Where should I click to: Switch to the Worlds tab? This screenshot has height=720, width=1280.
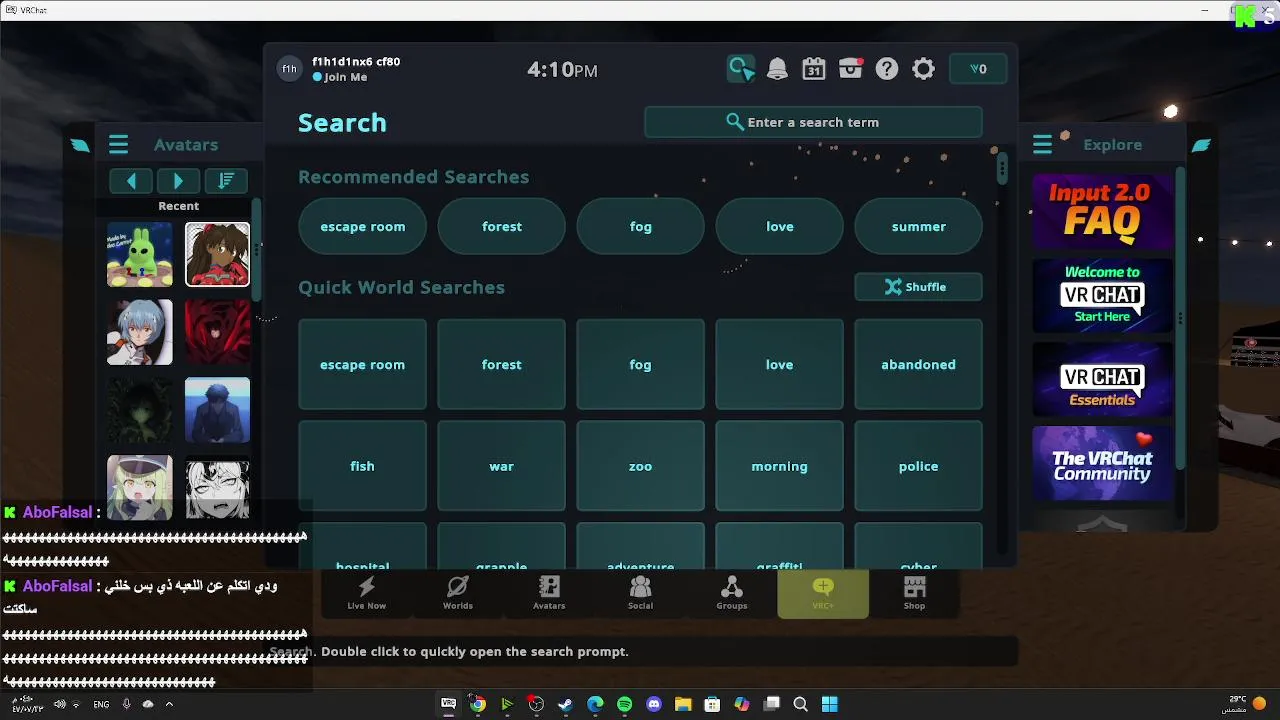(x=458, y=593)
